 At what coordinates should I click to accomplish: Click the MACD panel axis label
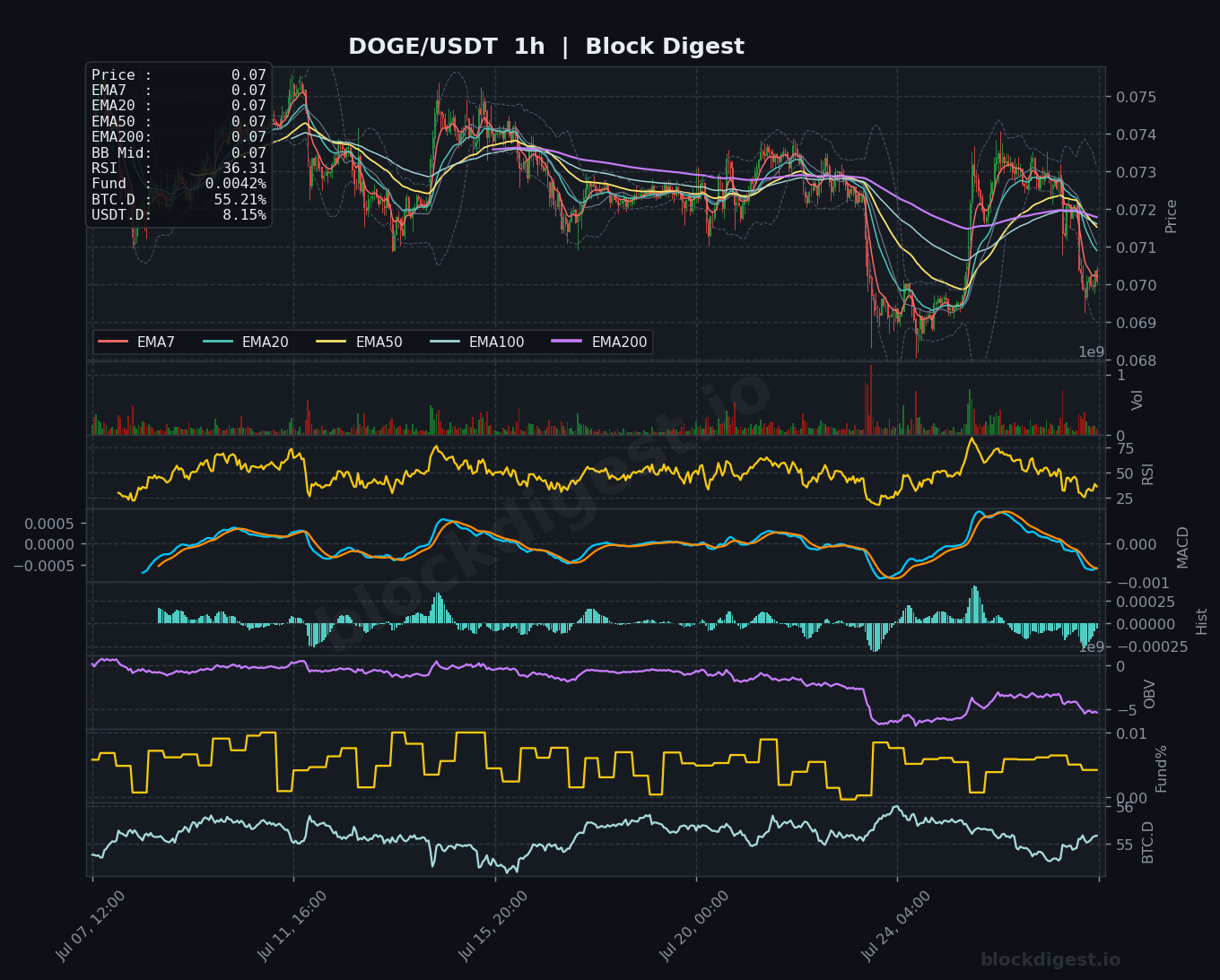point(1182,547)
